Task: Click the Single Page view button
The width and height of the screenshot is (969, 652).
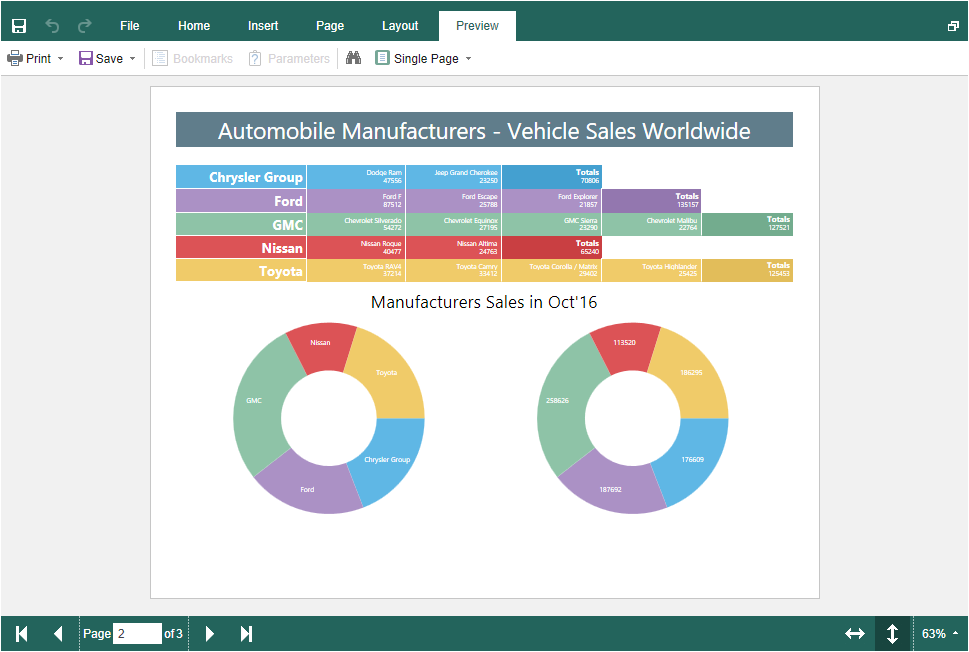Action: click(x=417, y=58)
